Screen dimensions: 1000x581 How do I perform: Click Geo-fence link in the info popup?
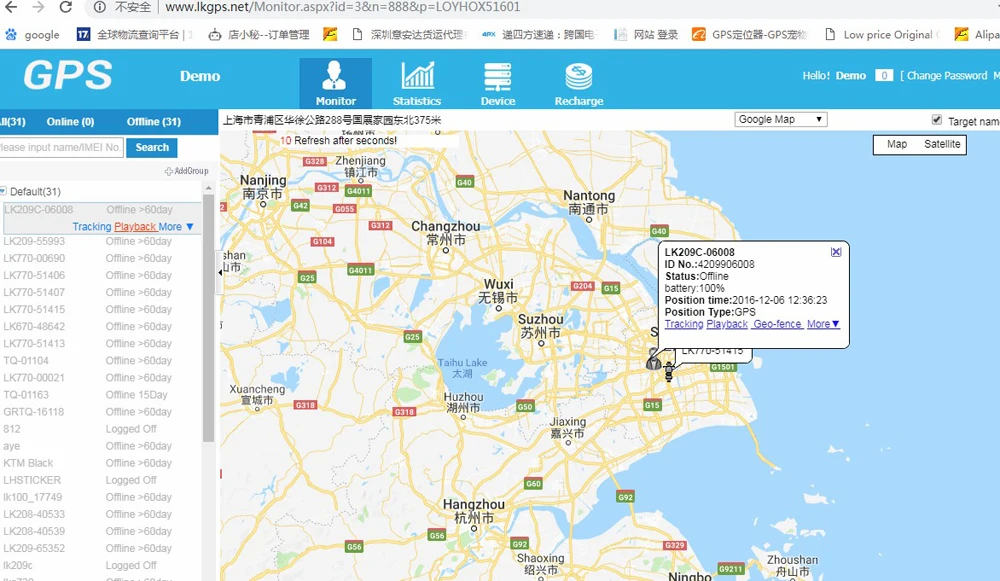[x=777, y=324]
